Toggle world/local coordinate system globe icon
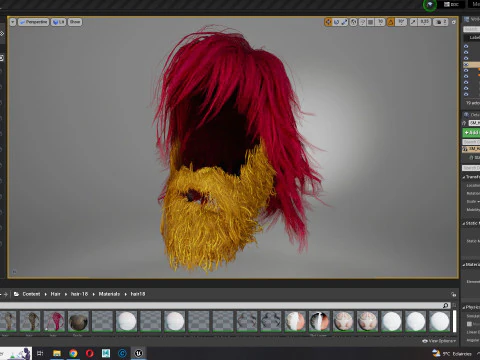Image resolution: width=480 pixels, height=360 pixels. pyautogui.click(x=353, y=22)
